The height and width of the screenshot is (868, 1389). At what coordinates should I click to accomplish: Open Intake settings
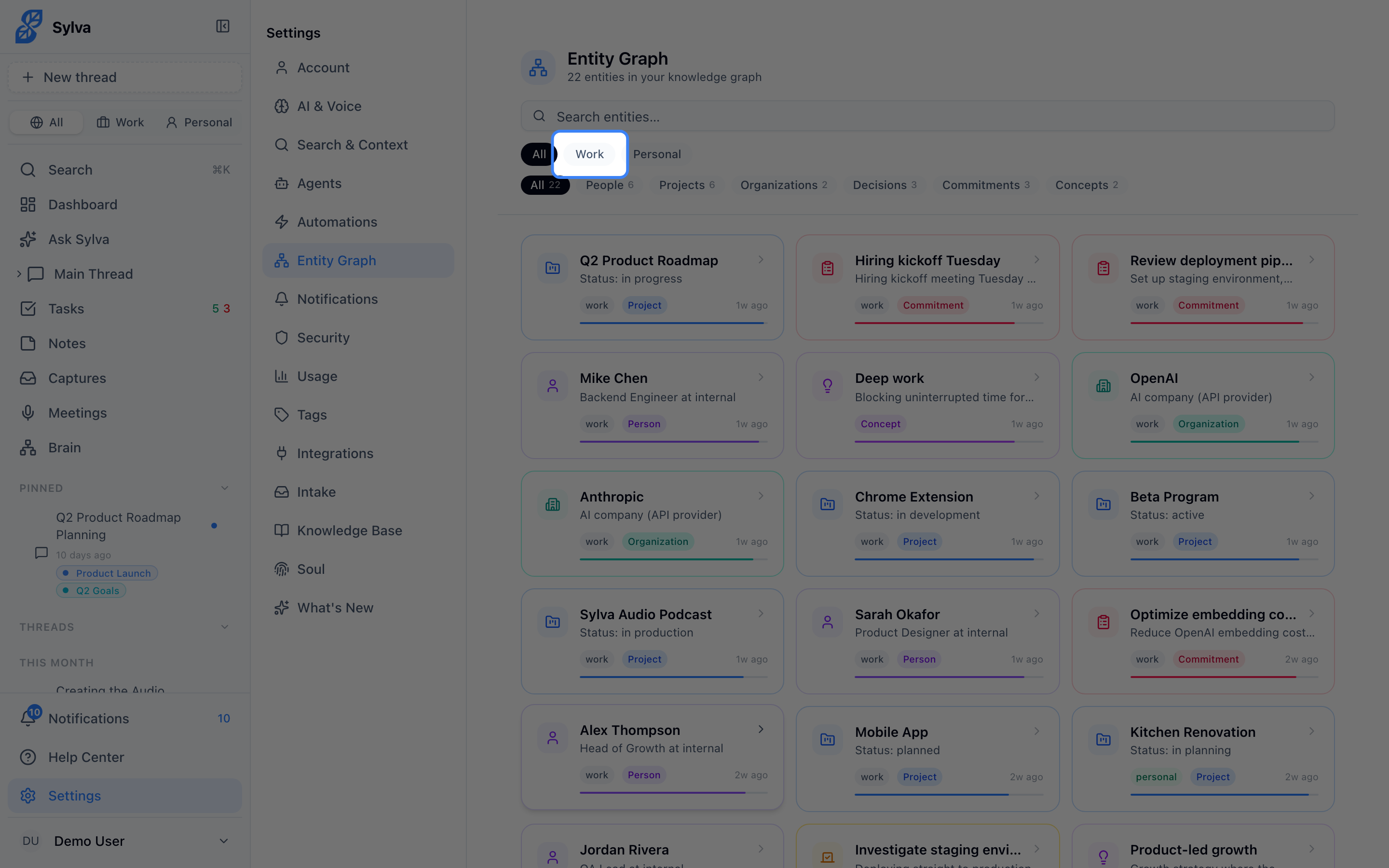(x=358, y=492)
